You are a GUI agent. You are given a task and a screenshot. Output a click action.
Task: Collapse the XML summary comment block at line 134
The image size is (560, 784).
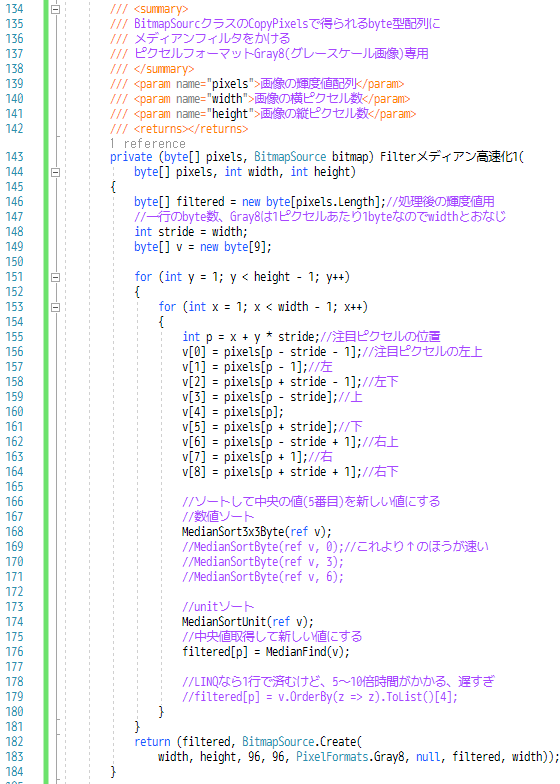[56, 9]
